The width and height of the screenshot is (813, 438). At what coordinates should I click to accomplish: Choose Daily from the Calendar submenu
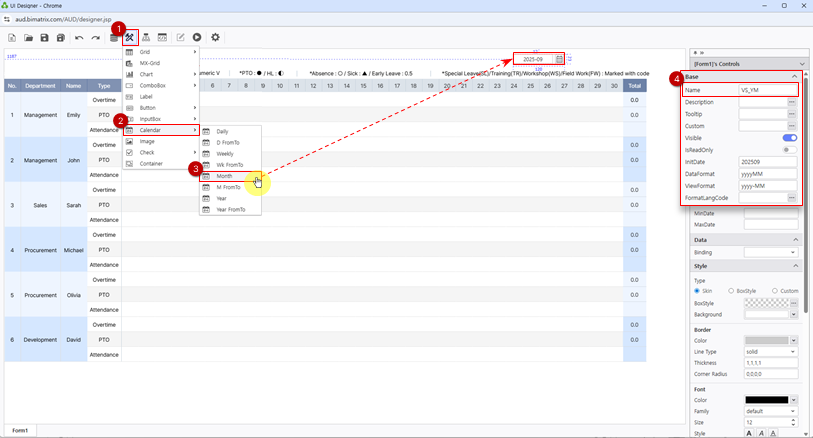230,132
